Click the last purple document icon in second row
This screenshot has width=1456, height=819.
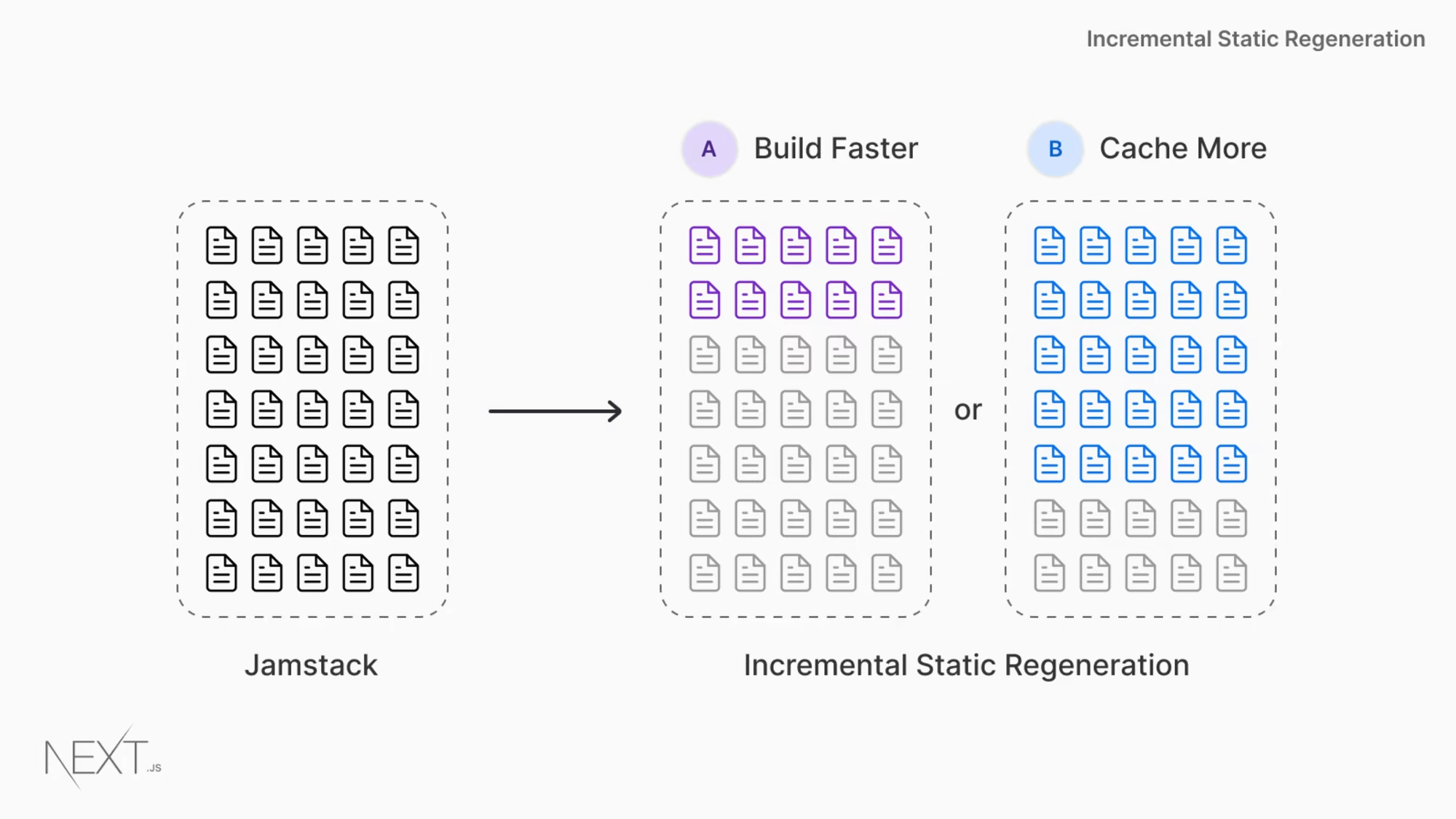886,300
